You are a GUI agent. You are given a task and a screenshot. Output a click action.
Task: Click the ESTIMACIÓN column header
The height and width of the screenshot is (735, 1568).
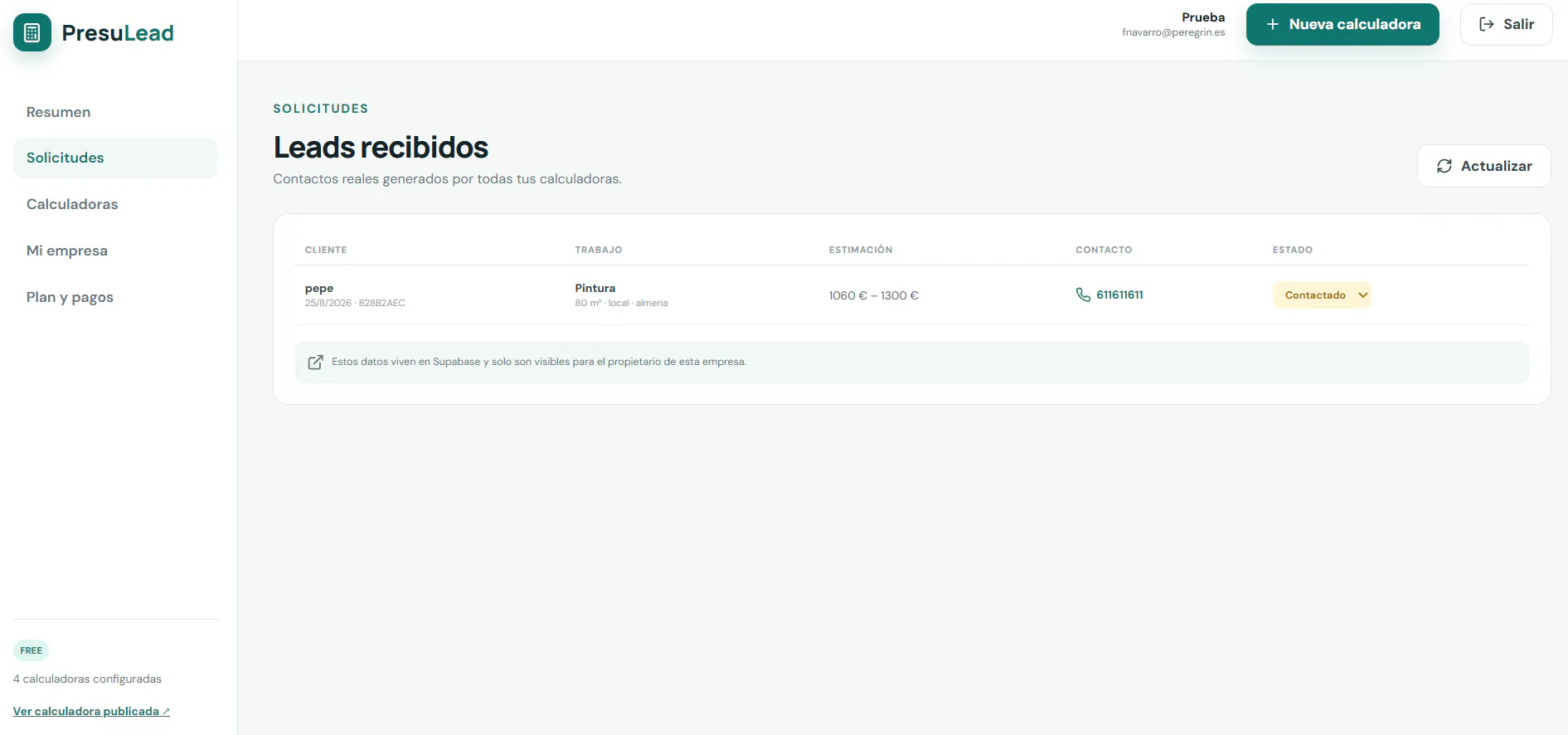click(861, 250)
